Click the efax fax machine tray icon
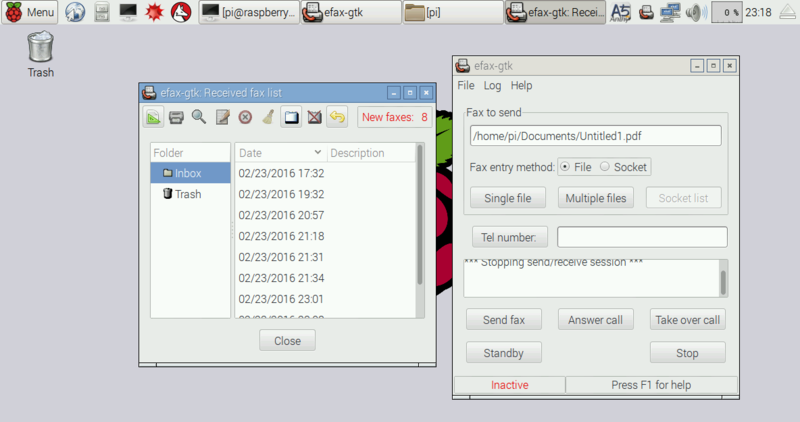 click(646, 12)
